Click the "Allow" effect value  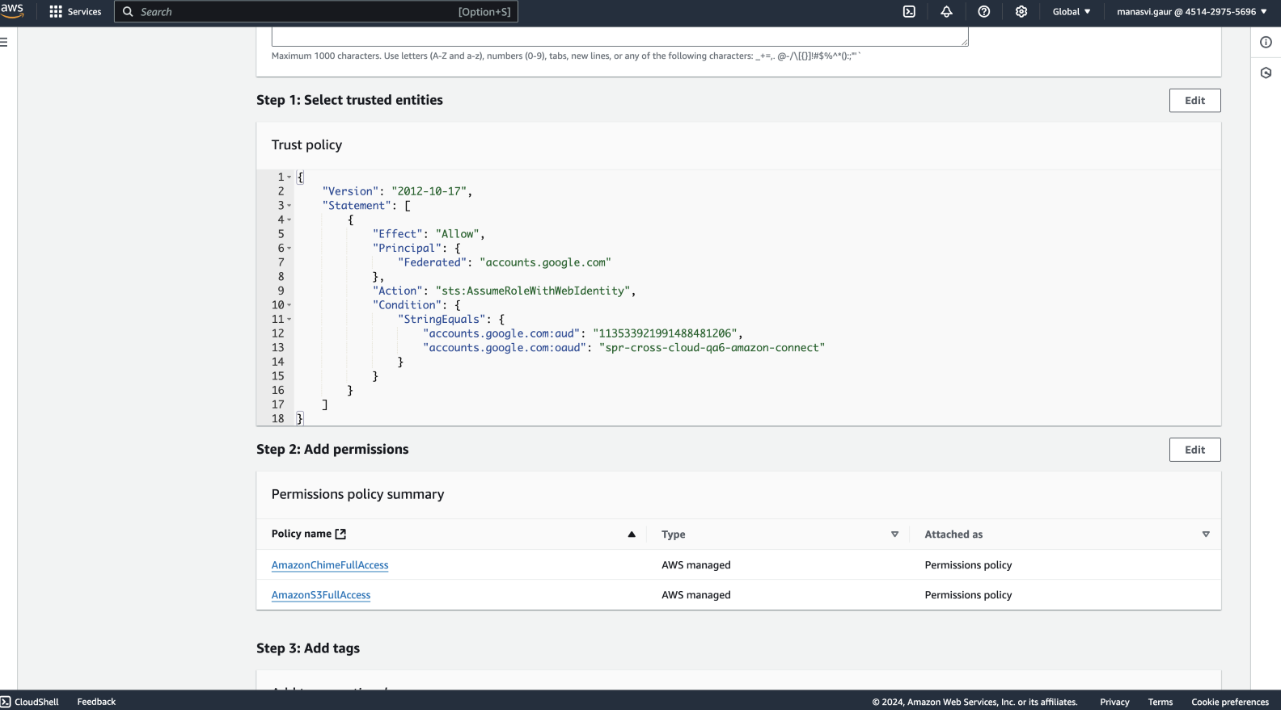point(459,234)
